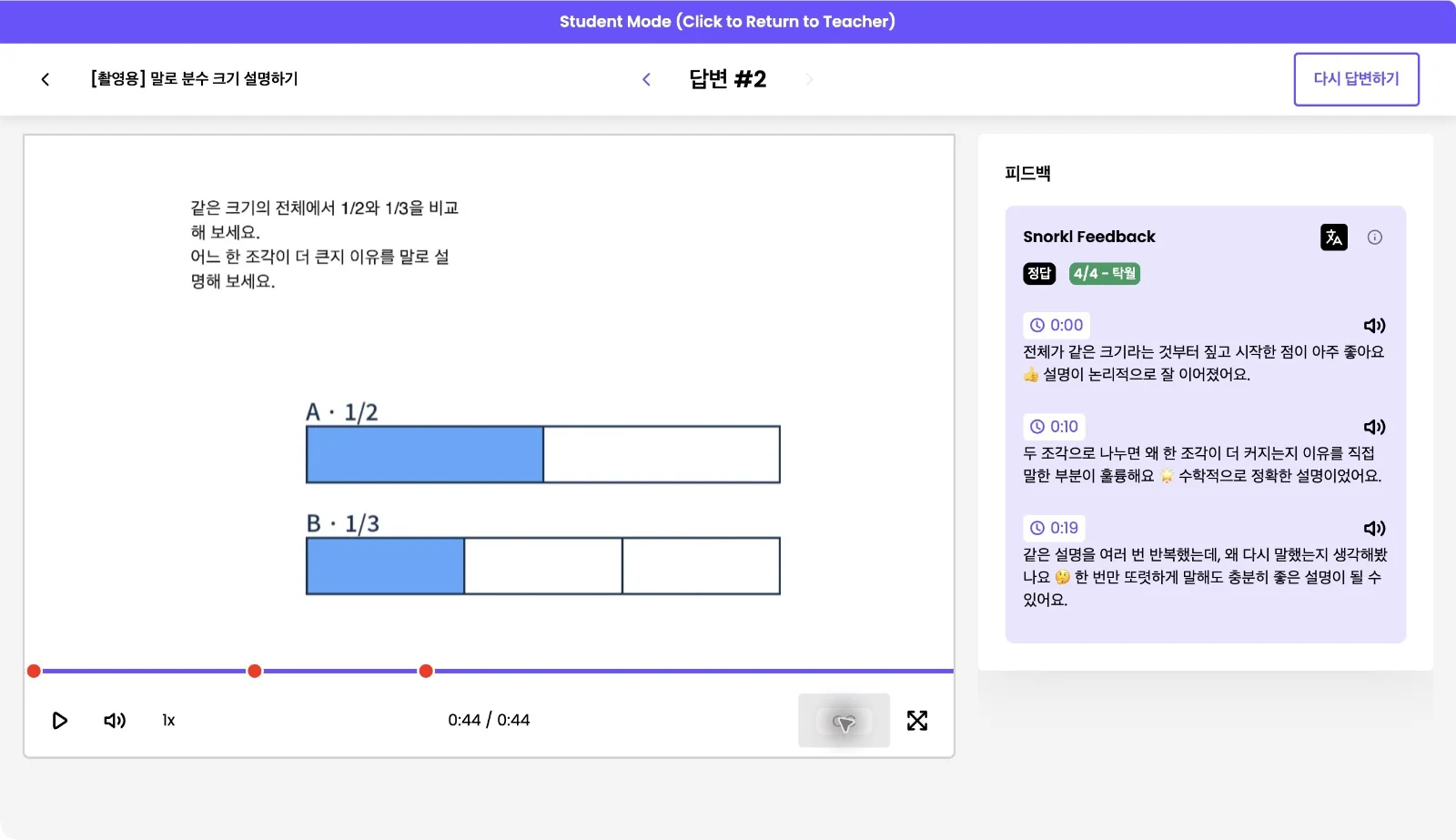The height and width of the screenshot is (840, 1456).
Task: Click the third red timeline marker
Action: click(426, 671)
